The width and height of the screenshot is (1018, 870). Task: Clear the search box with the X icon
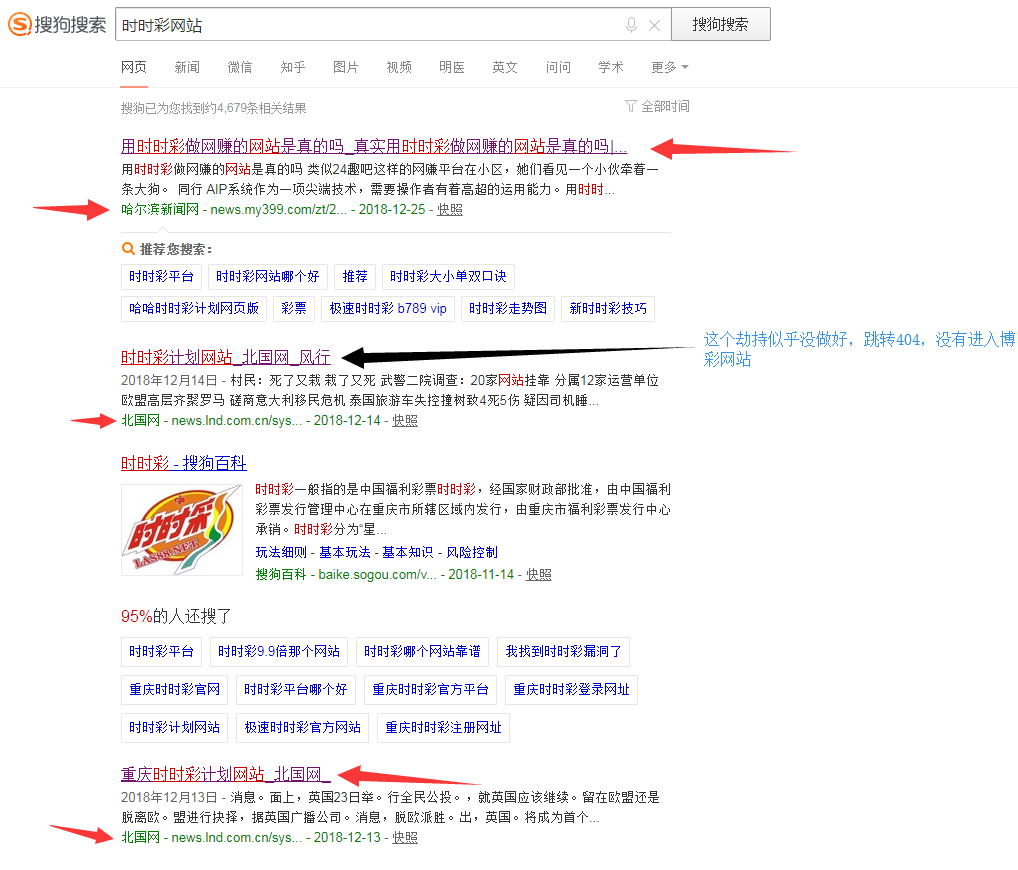[654, 25]
